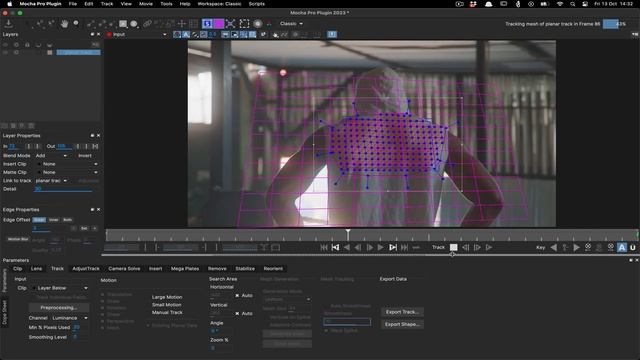Image resolution: width=640 pixels, height=360 pixels.
Task: Go to the clip's first frame
Action: (324, 247)
